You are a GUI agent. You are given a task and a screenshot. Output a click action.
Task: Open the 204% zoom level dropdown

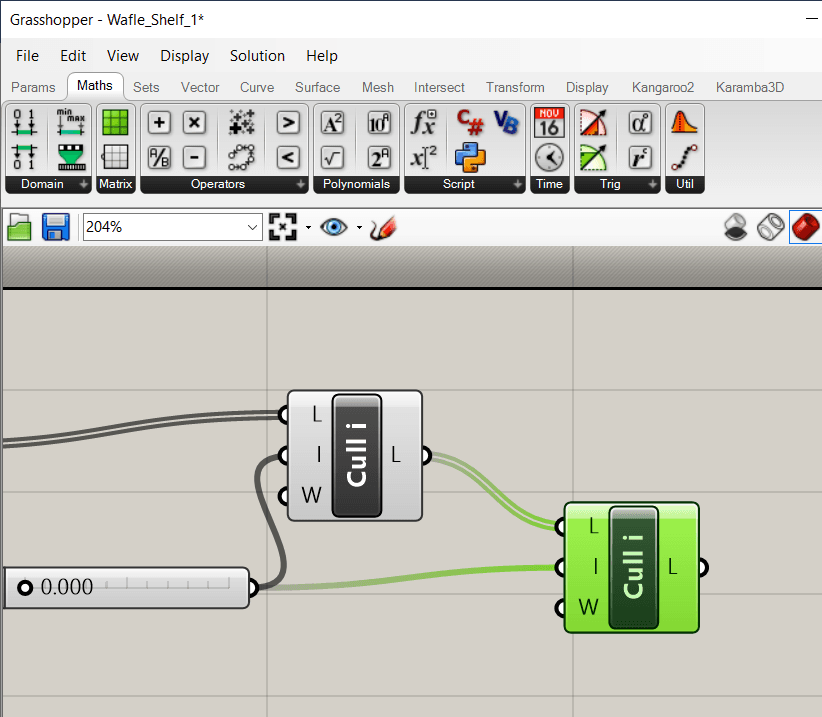click(251, 228)
